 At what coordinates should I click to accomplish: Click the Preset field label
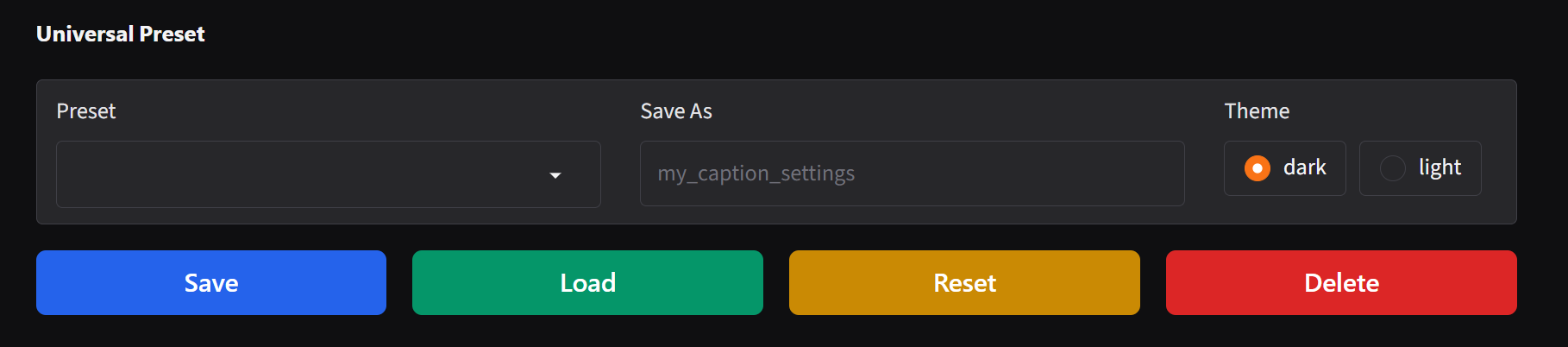[x=85, y=111]
